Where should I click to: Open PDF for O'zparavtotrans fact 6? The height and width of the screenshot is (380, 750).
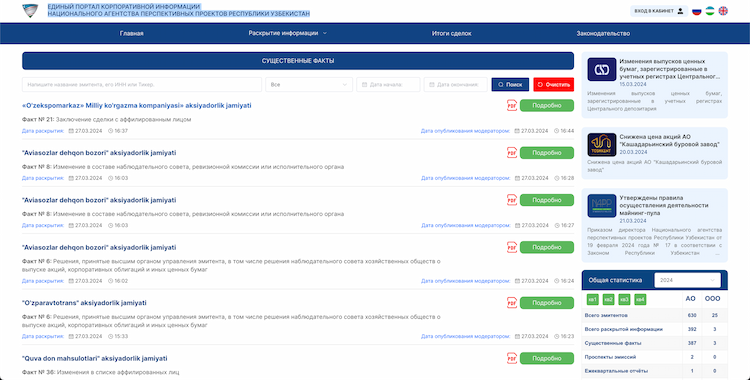pyautogui.click(x=512, y=303)
